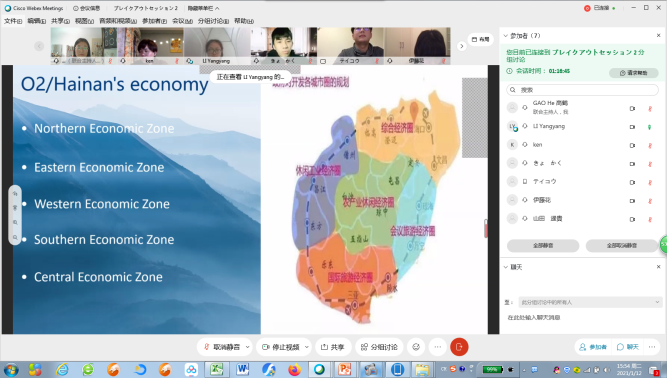The height and width of the screenshot is (378, 667).
Task: Click the participant search field
Action: [582, 90]
